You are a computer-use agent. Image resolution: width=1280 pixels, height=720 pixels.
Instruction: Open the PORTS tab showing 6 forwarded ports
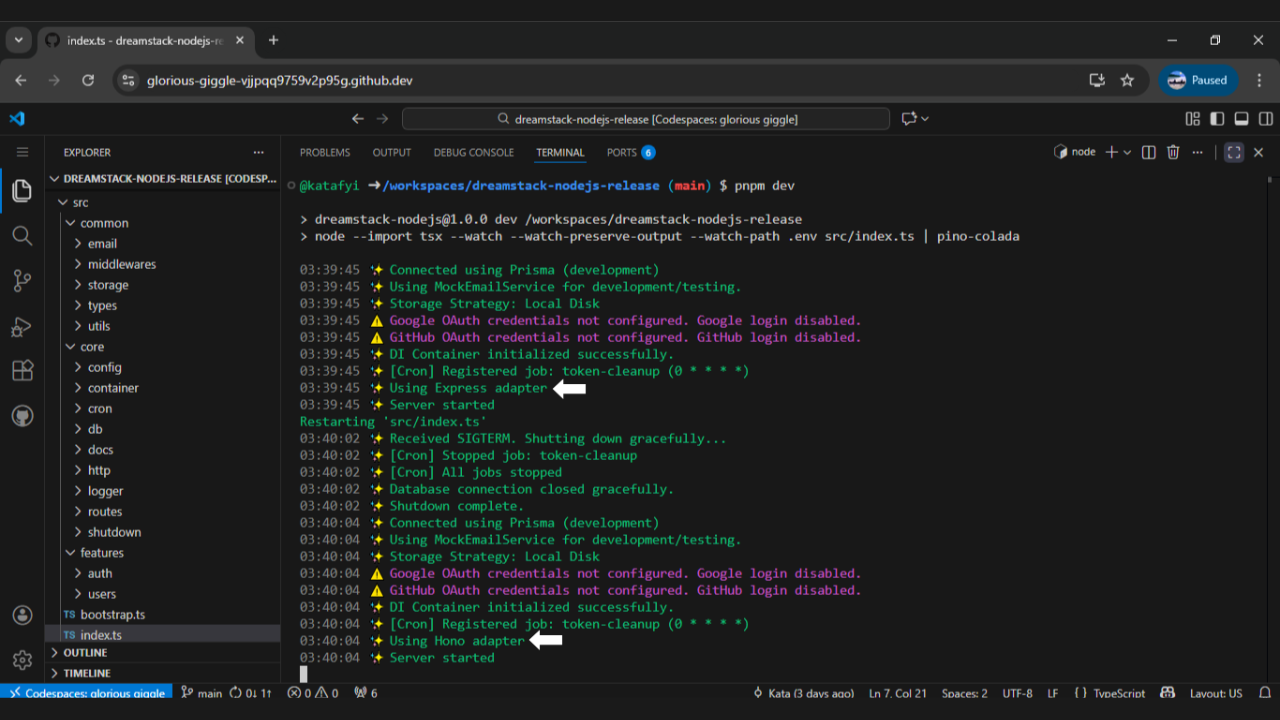630,152
